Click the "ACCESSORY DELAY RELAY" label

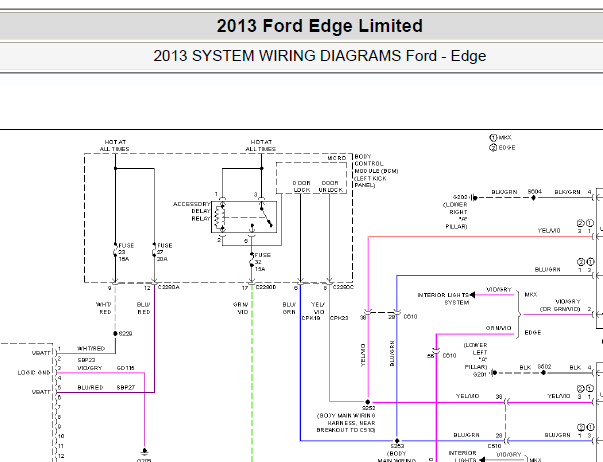(x=192, y=211)
